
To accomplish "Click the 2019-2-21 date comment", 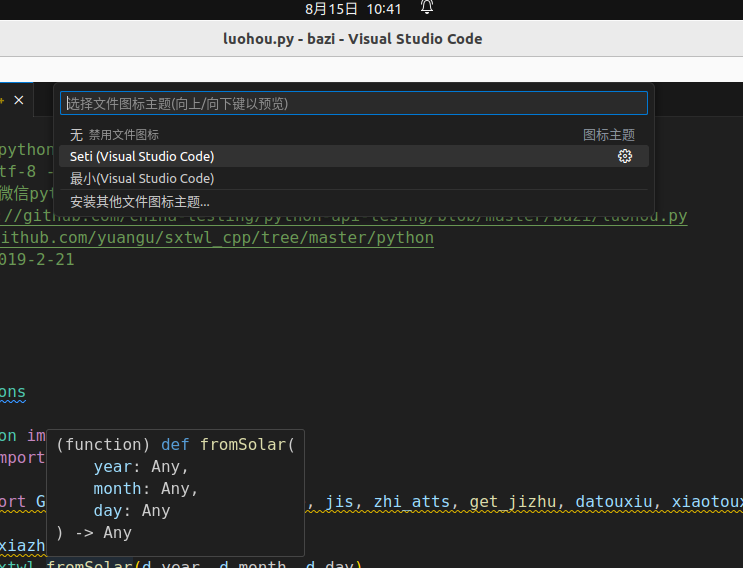I will tap(37, 260).
